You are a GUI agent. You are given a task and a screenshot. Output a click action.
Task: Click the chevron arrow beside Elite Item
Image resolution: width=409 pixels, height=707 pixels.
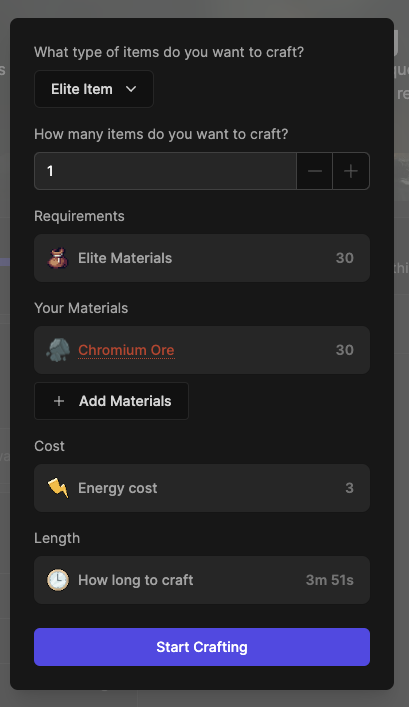coord(131,89)
